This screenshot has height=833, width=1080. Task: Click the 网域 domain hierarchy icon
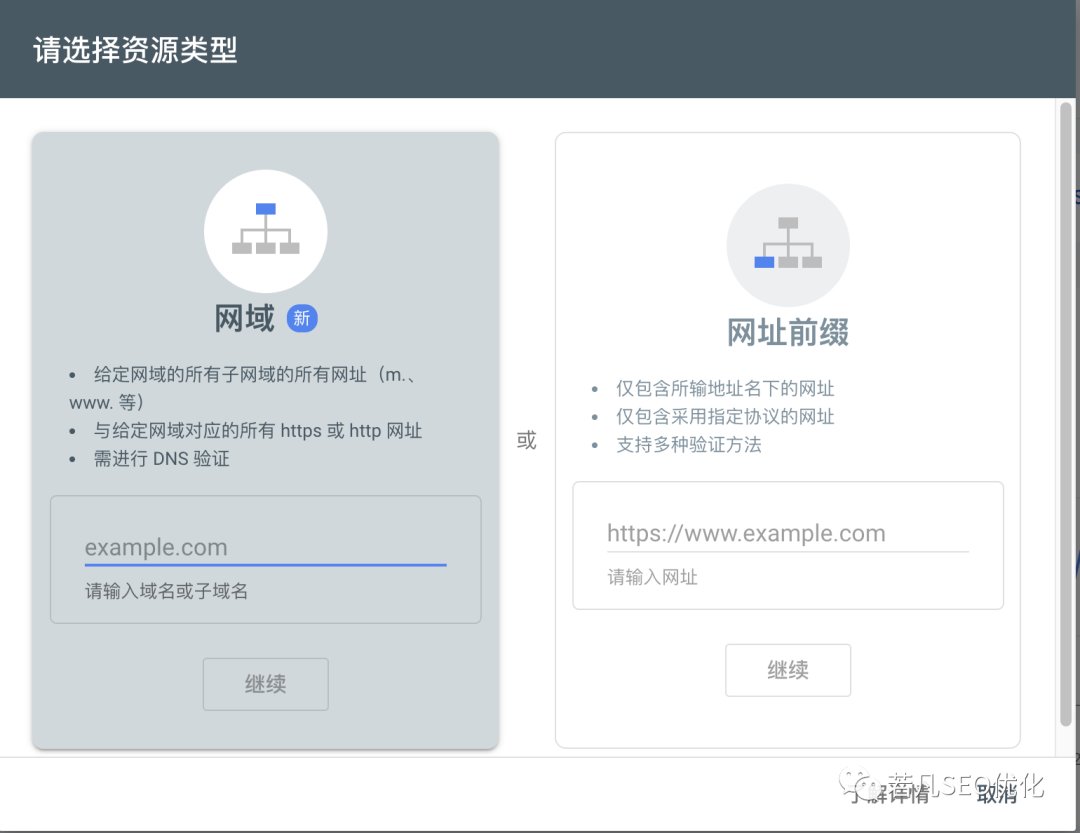click(265, 231)
